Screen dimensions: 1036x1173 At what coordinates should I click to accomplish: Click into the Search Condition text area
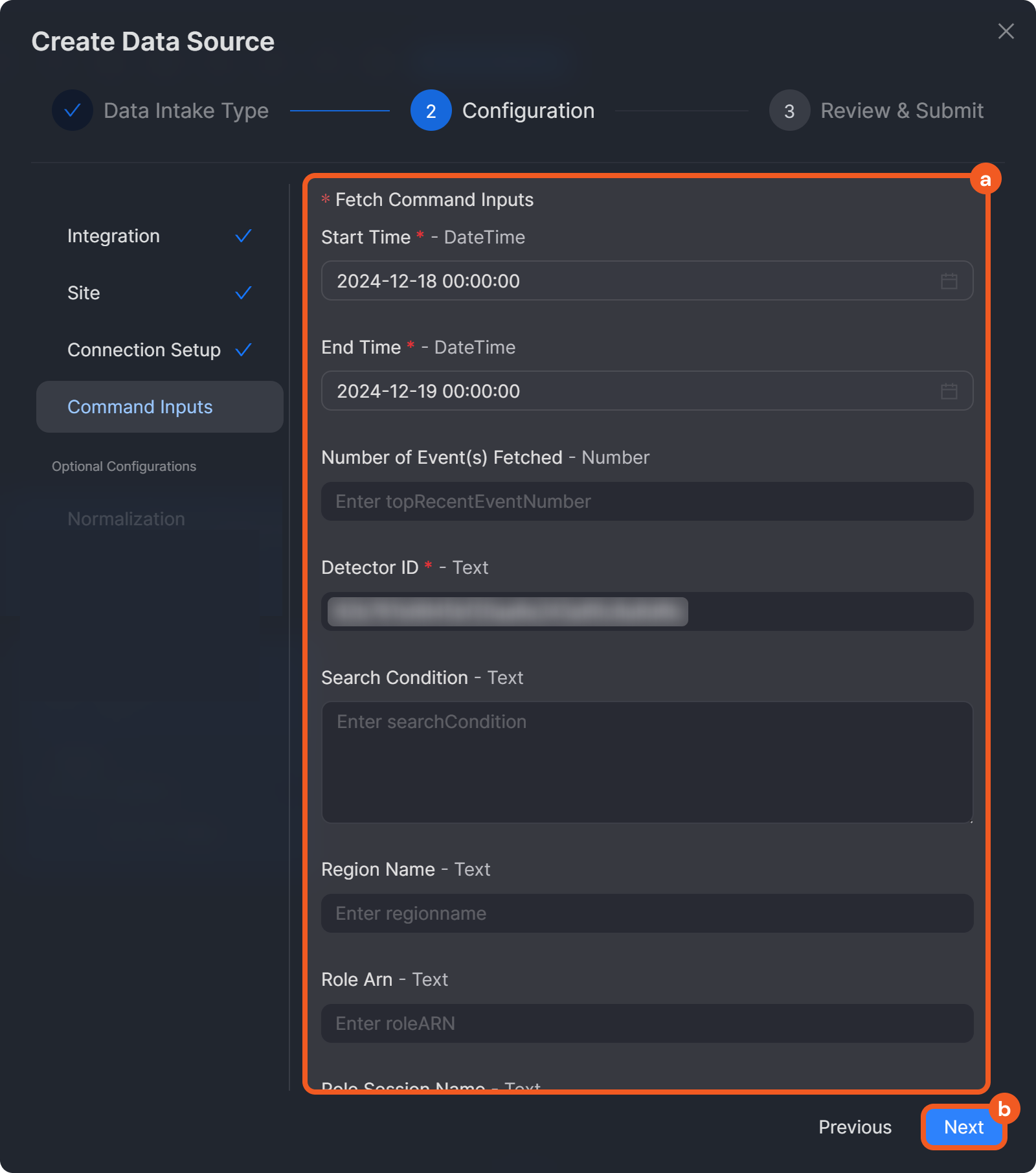[x=646, y=762]
